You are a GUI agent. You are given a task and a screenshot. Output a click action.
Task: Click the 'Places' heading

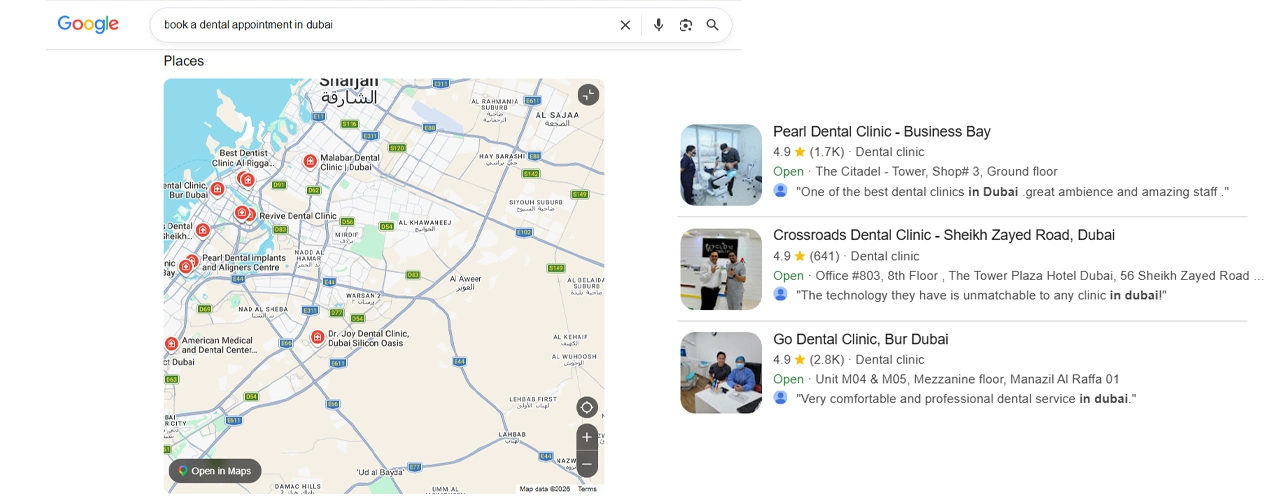184,61
